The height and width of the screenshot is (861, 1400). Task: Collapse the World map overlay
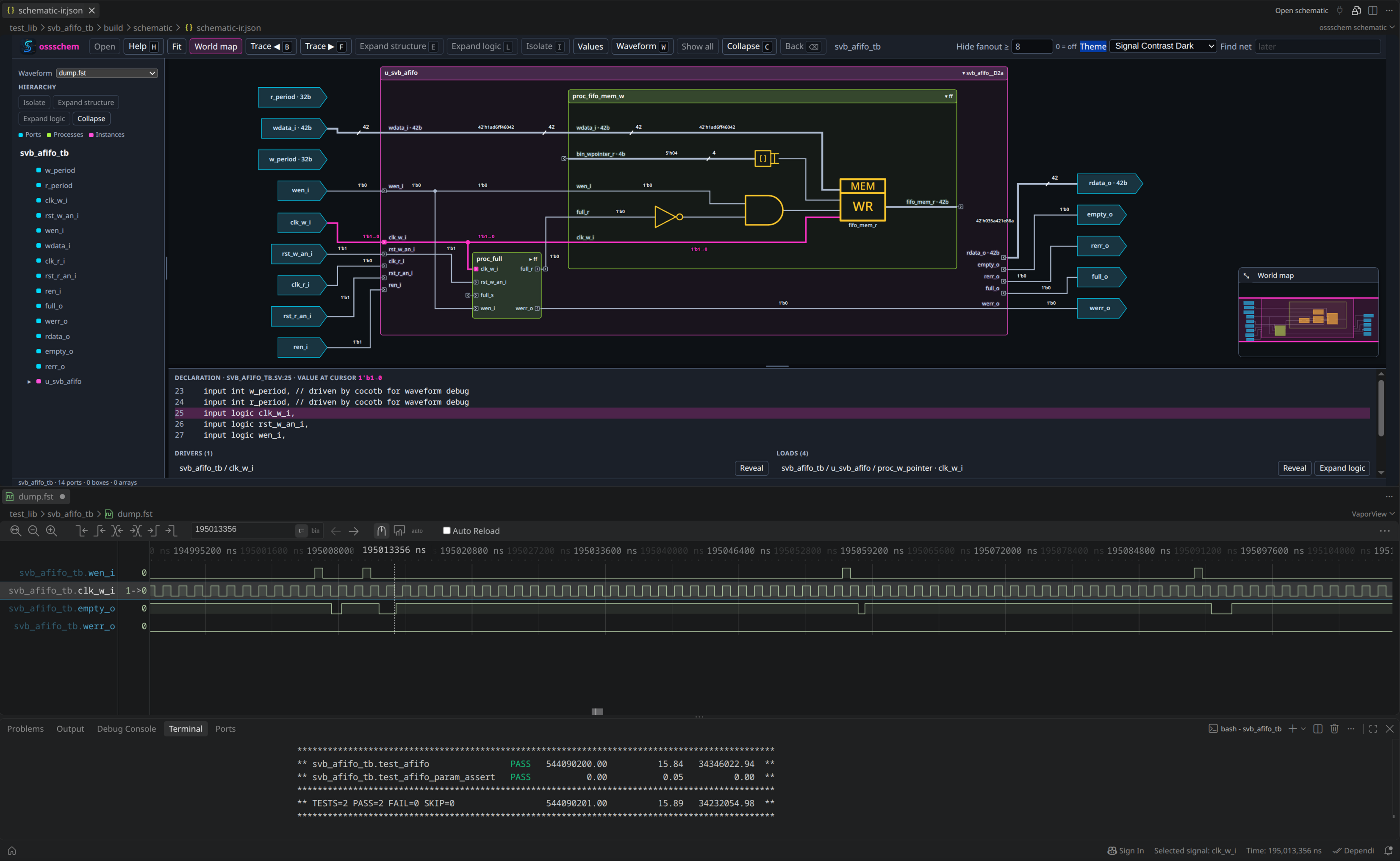pyautogui.click(x=1246, y=275)
